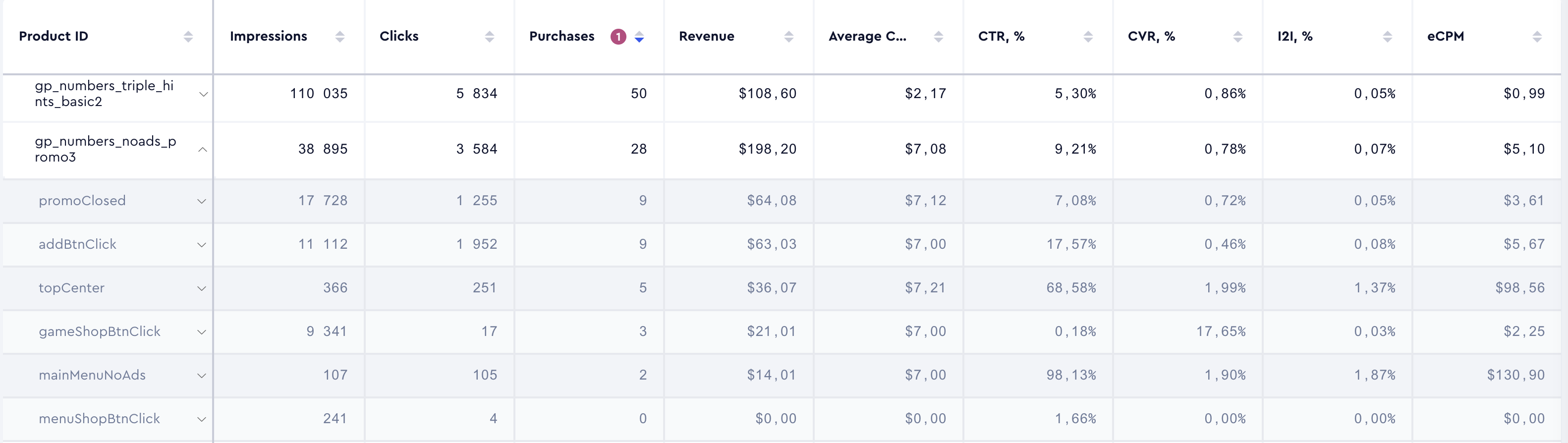Sort by I2I, % arrows
This screenshot has width=1568, height=443.
1388,37
